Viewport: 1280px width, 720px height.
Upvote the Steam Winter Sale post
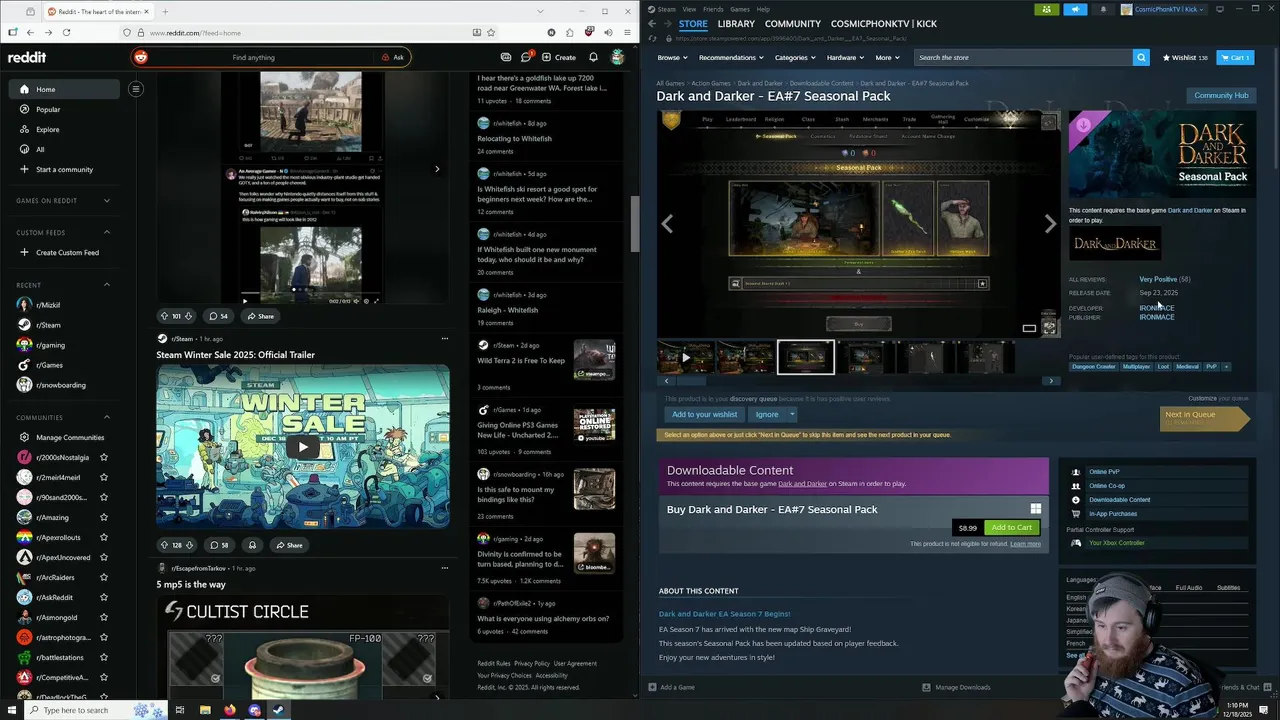click(x=165, y=545)
